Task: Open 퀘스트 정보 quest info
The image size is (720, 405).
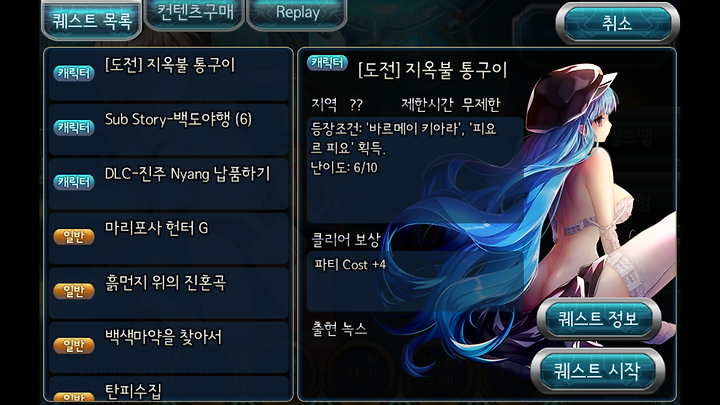Action: click(x=598, y=318)
